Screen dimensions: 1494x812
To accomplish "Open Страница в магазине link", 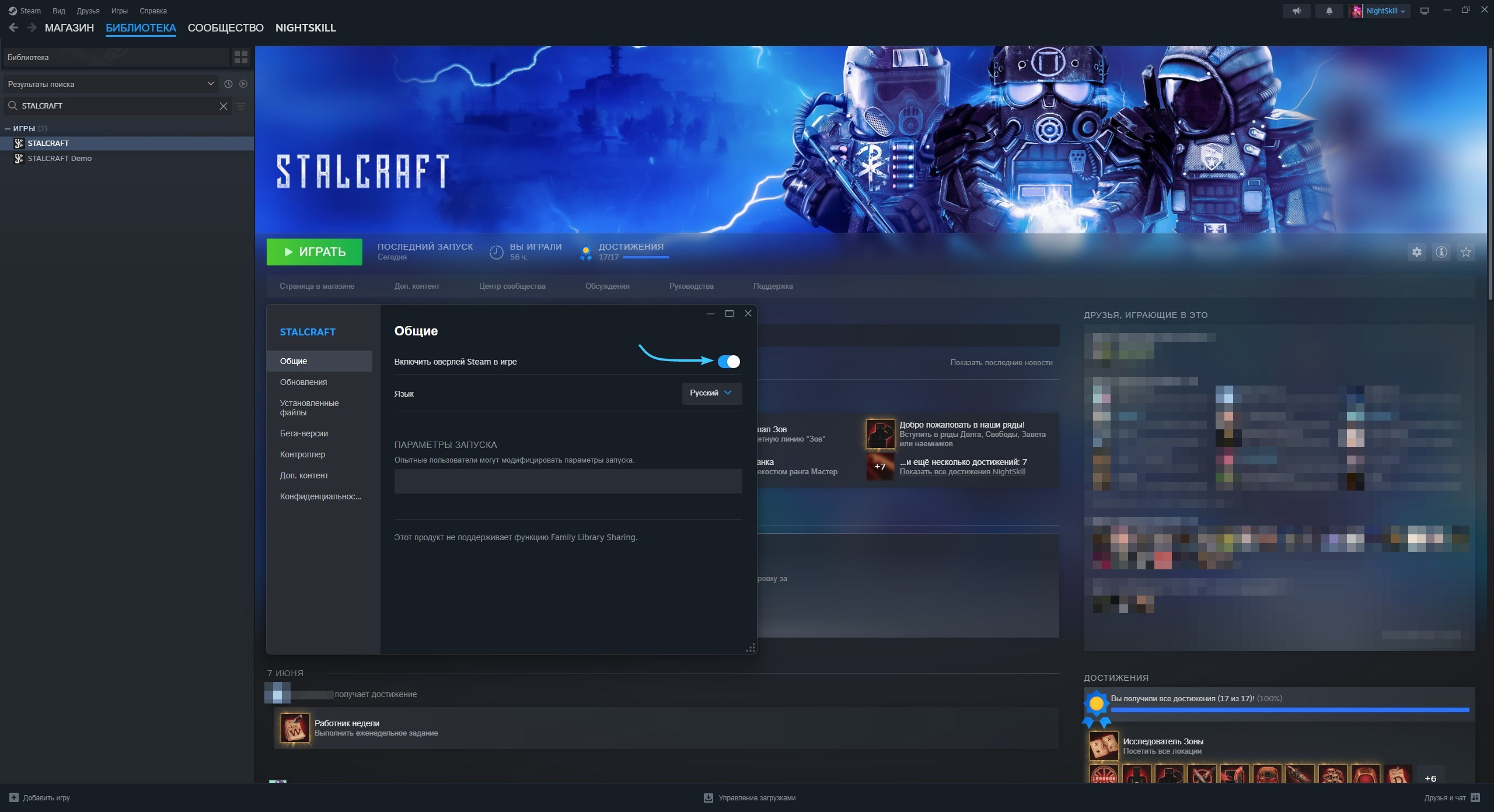I will (x=317, y=286).
